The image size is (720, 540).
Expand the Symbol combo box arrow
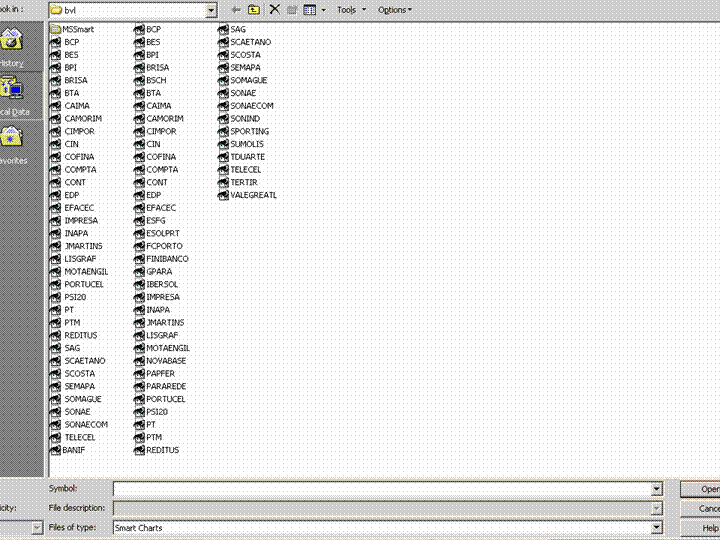coord(657,489)
